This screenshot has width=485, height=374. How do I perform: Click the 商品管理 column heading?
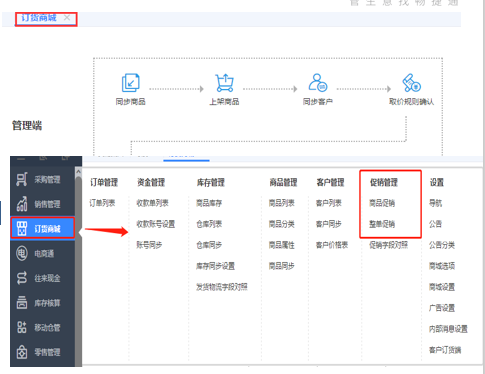click(283, 182)
